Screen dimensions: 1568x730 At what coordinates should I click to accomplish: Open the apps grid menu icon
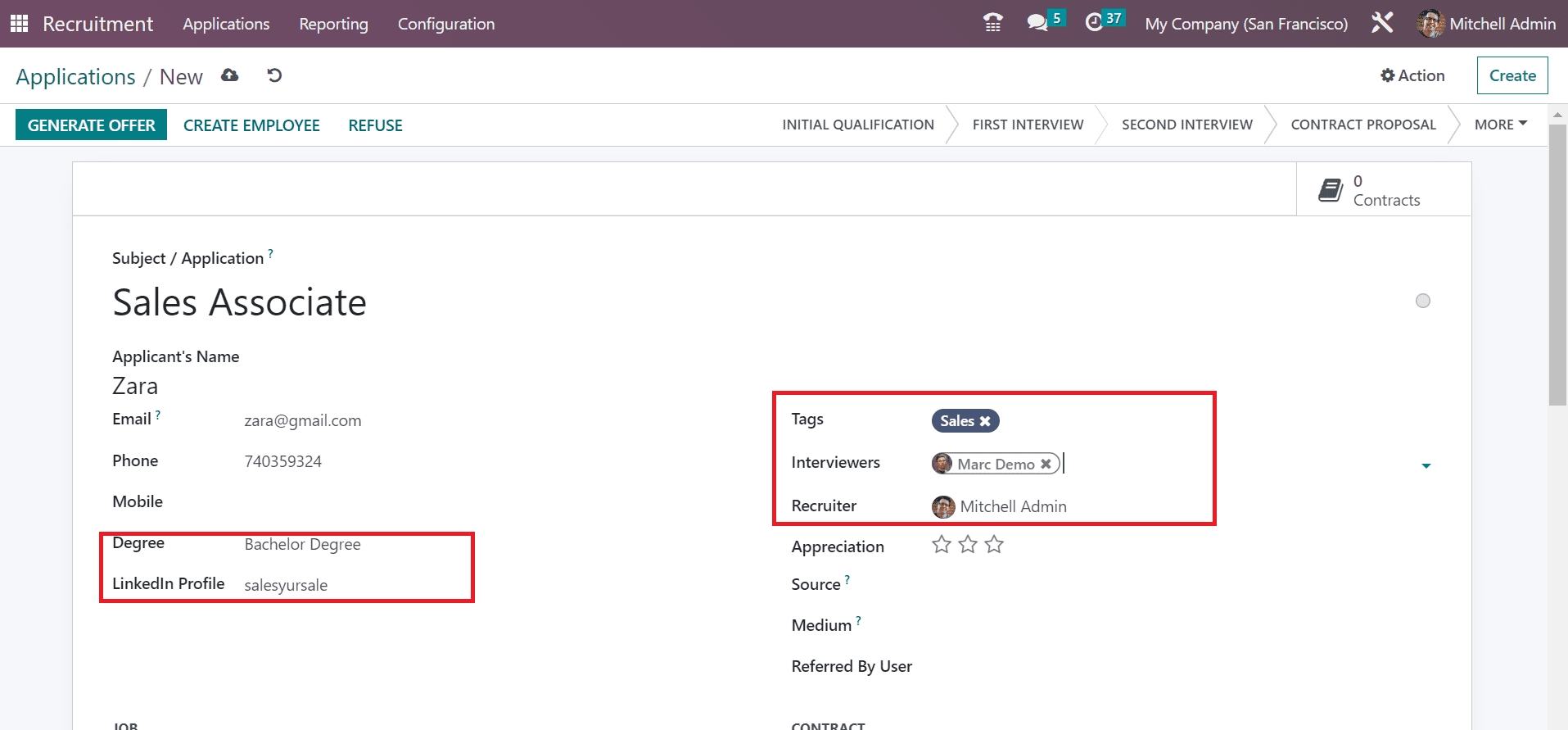click(19, 24)
